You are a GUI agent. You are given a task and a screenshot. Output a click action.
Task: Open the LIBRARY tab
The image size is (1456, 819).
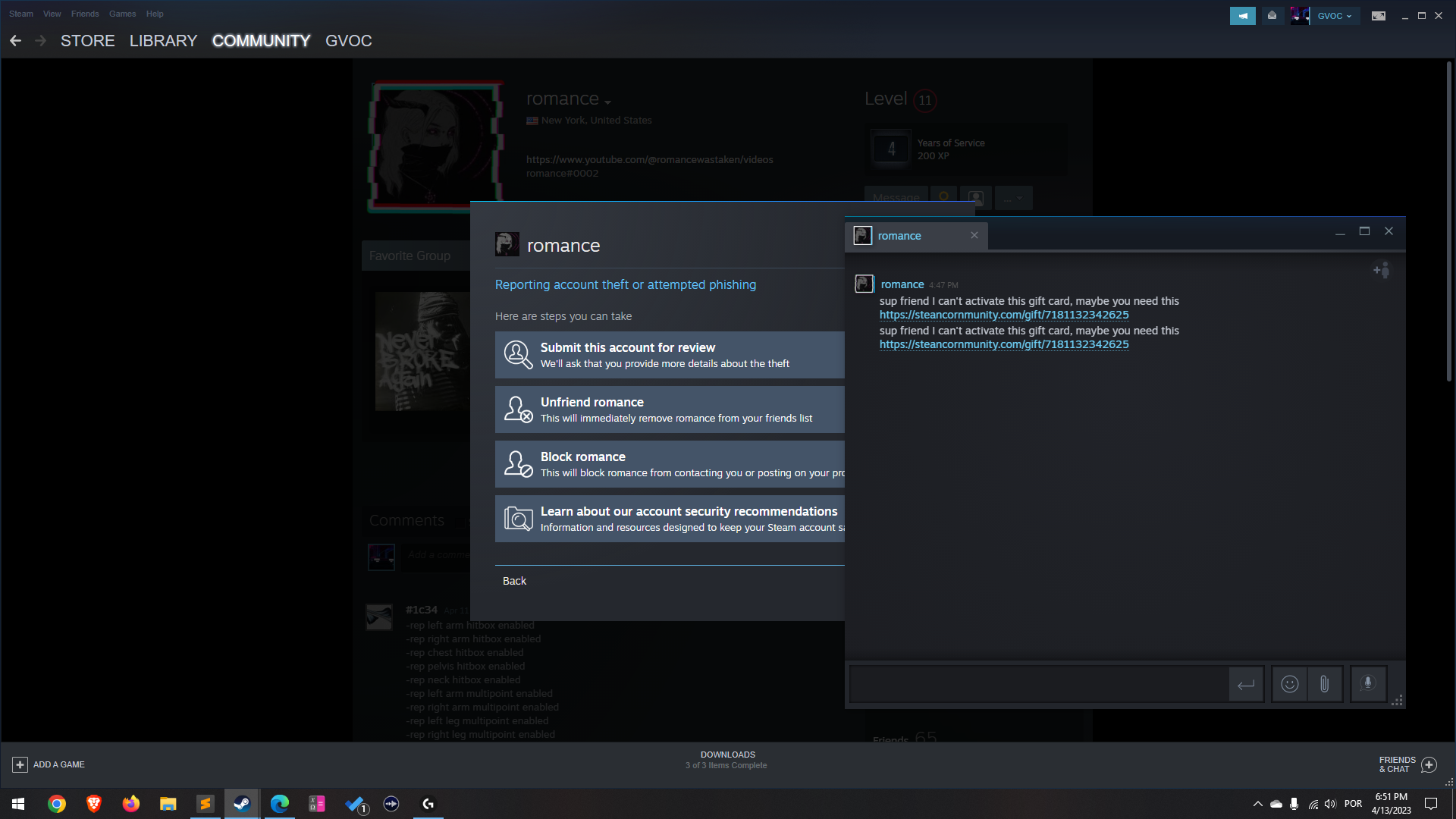163,41
